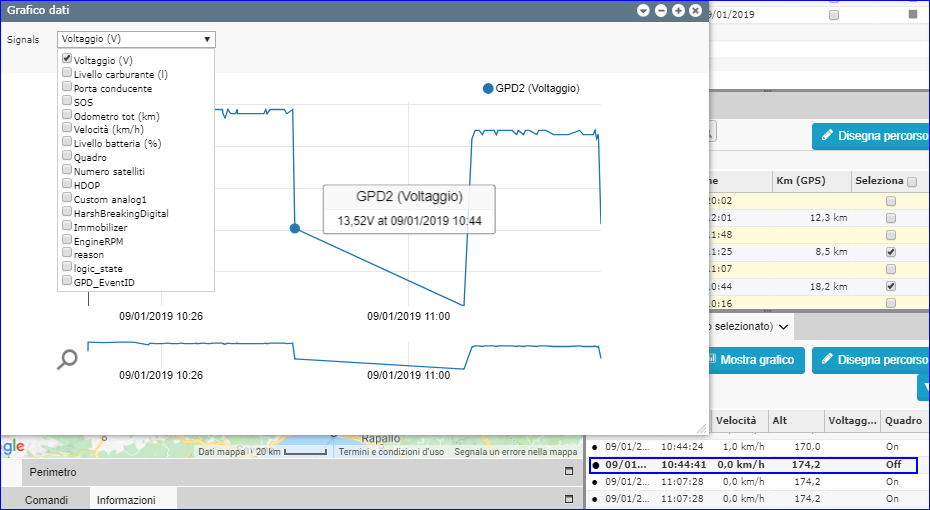Maximize the Comandi/Informazioni panel
Viewport: 930px width, 510px height.
pos(569,499)
